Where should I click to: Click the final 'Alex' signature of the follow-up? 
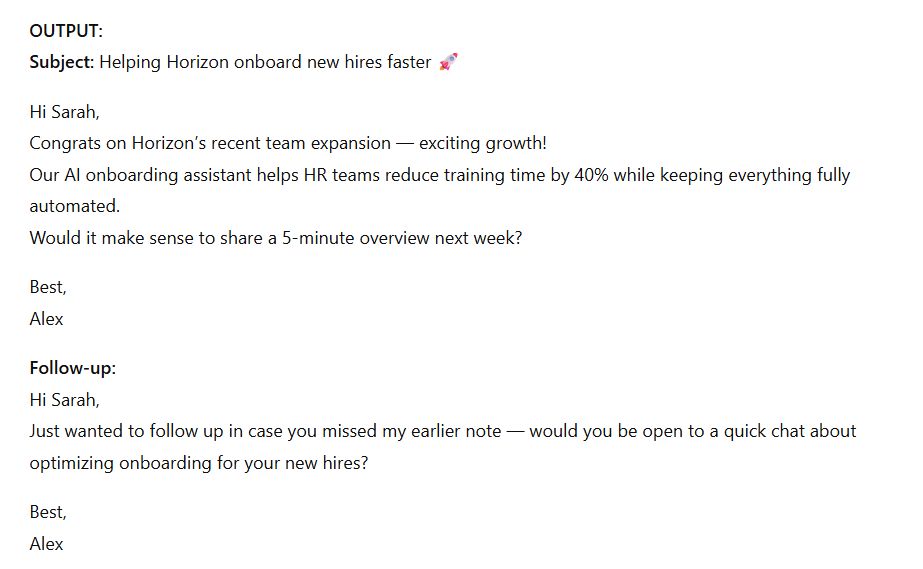click(46, 544)
